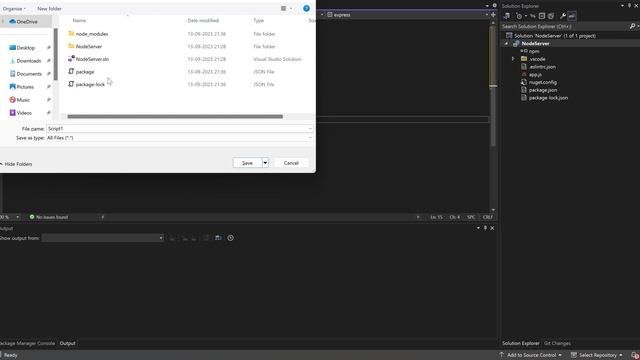This screenshot has height=360, width=640.
Task: Go to Desktop in navigation pane
Action: click(x=26, y=48)
